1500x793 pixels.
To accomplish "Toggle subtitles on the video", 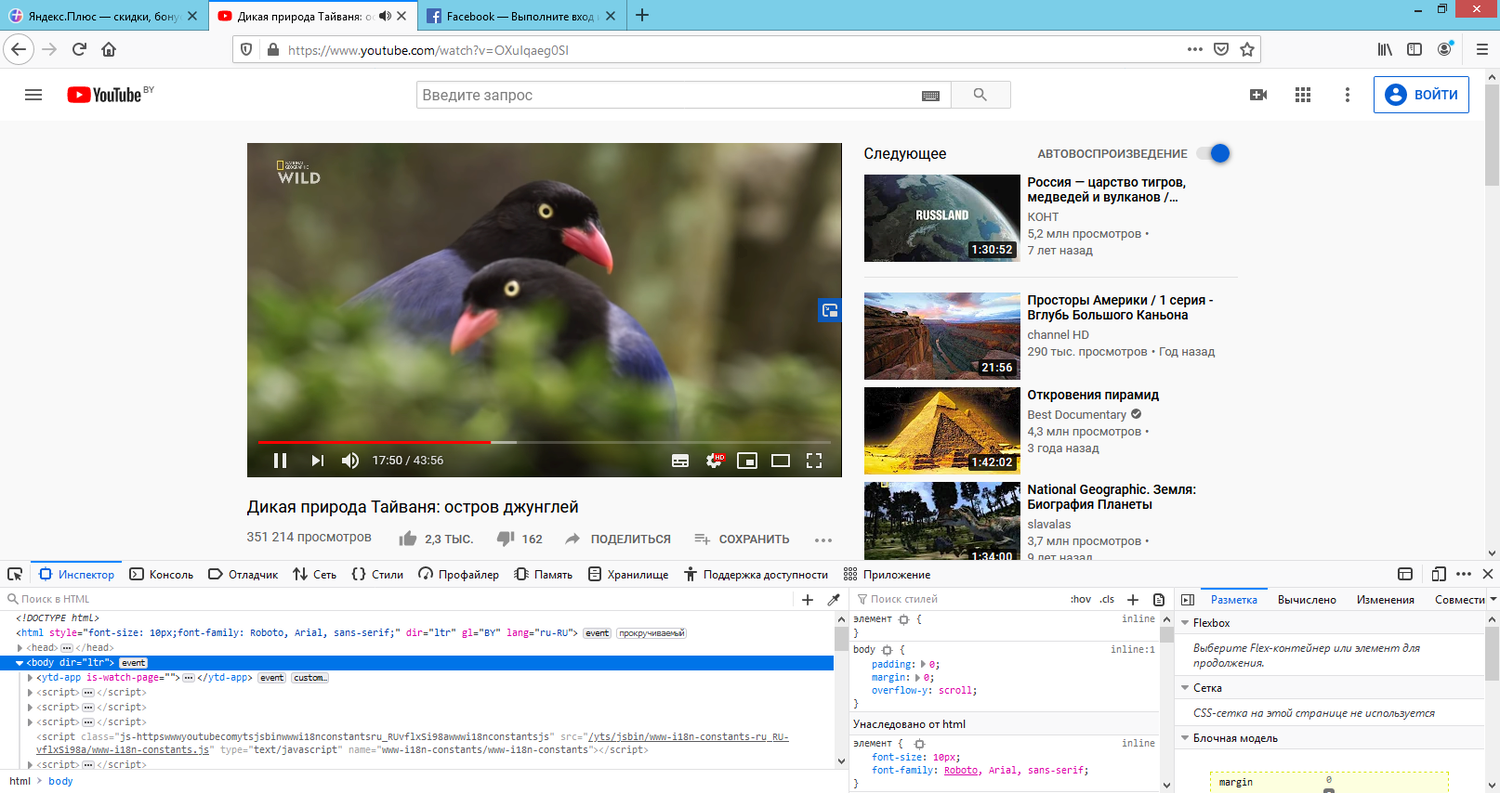I will (x=680, y=461).
